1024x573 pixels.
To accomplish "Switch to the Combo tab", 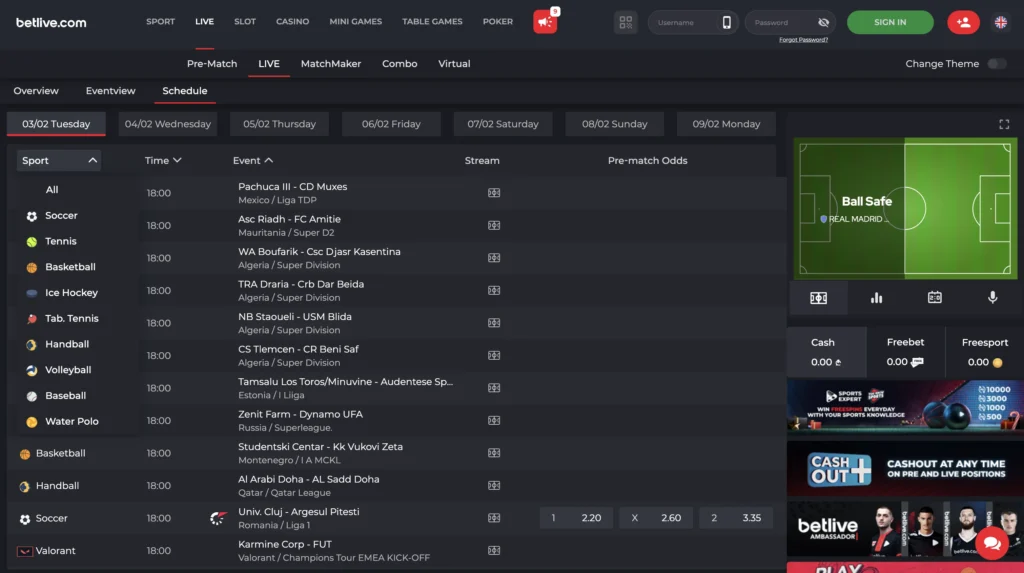I will 400,63.
